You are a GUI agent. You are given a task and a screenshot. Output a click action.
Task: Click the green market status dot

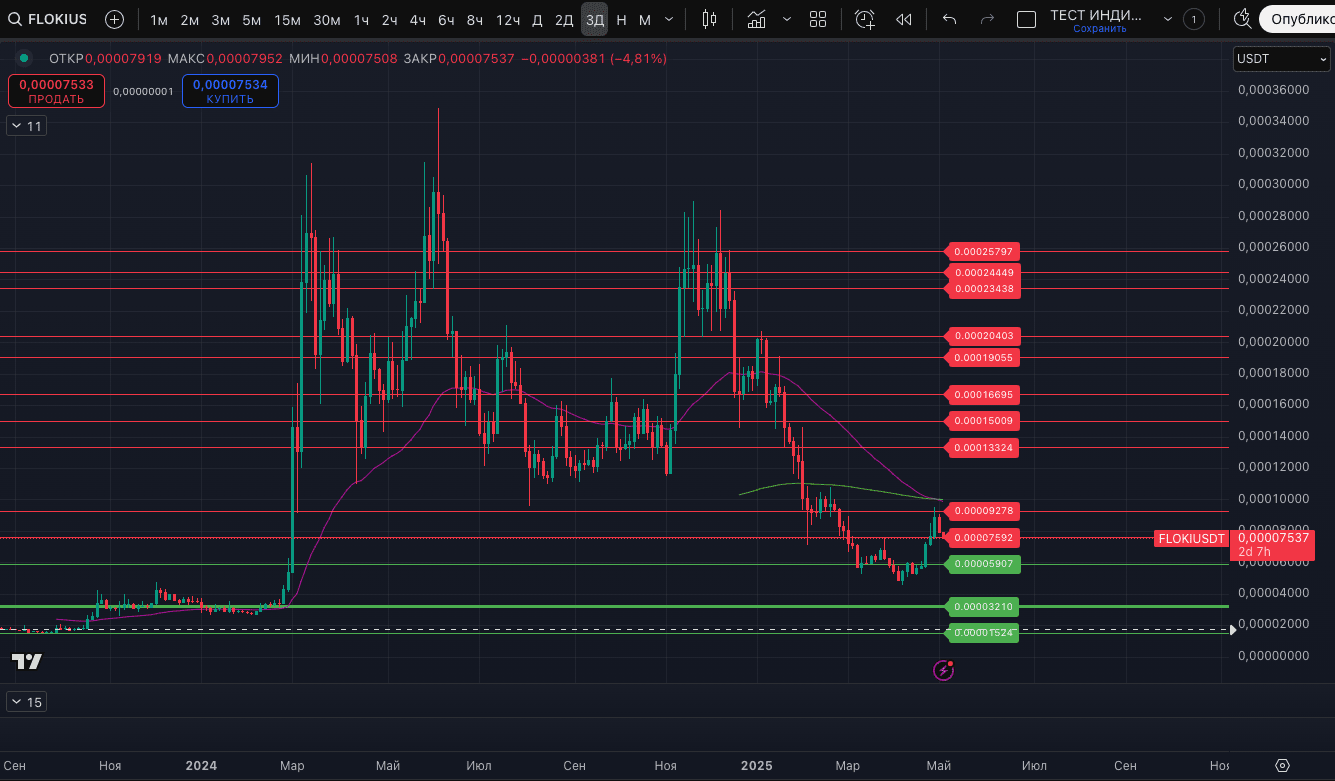[24, 58]
